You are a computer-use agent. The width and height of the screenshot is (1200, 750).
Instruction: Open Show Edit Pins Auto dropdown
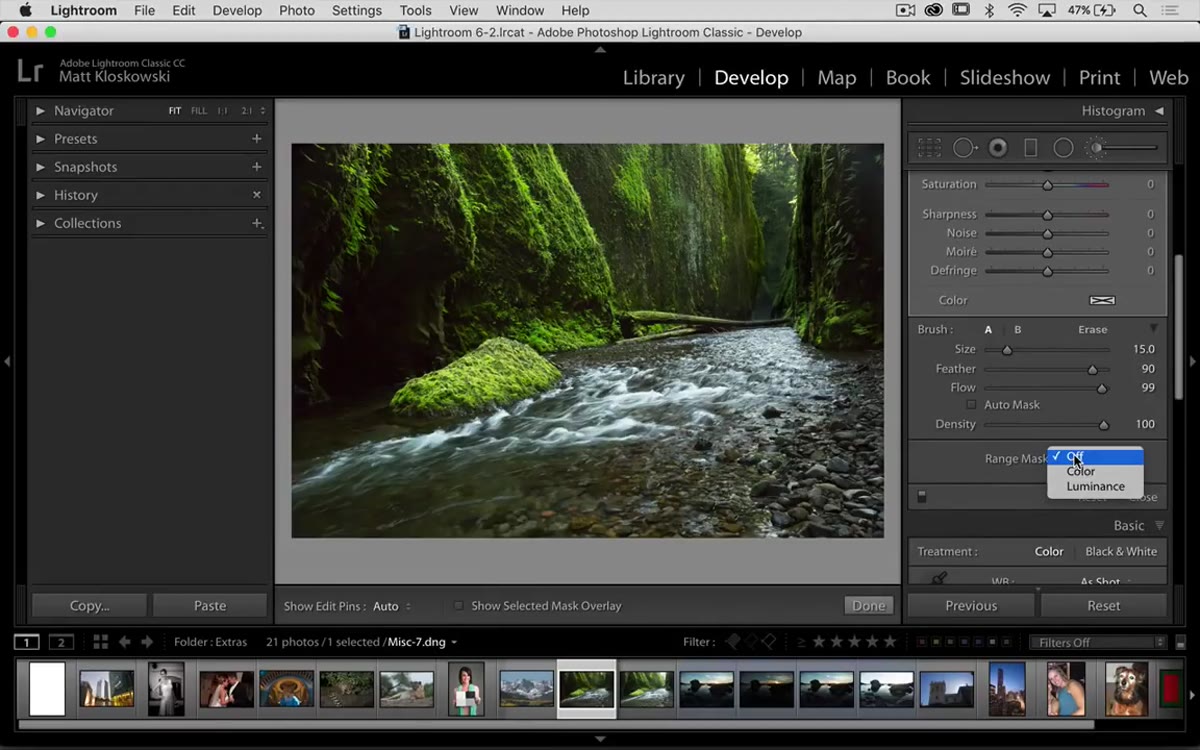pos(392,606)
